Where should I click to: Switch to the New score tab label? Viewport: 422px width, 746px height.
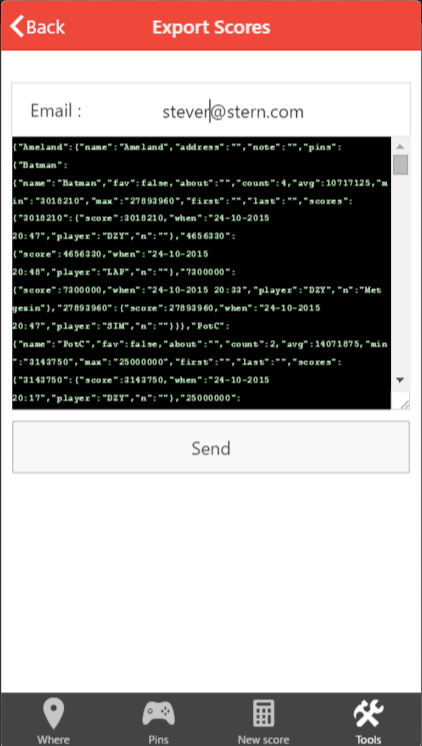click(x=263, y=739)
